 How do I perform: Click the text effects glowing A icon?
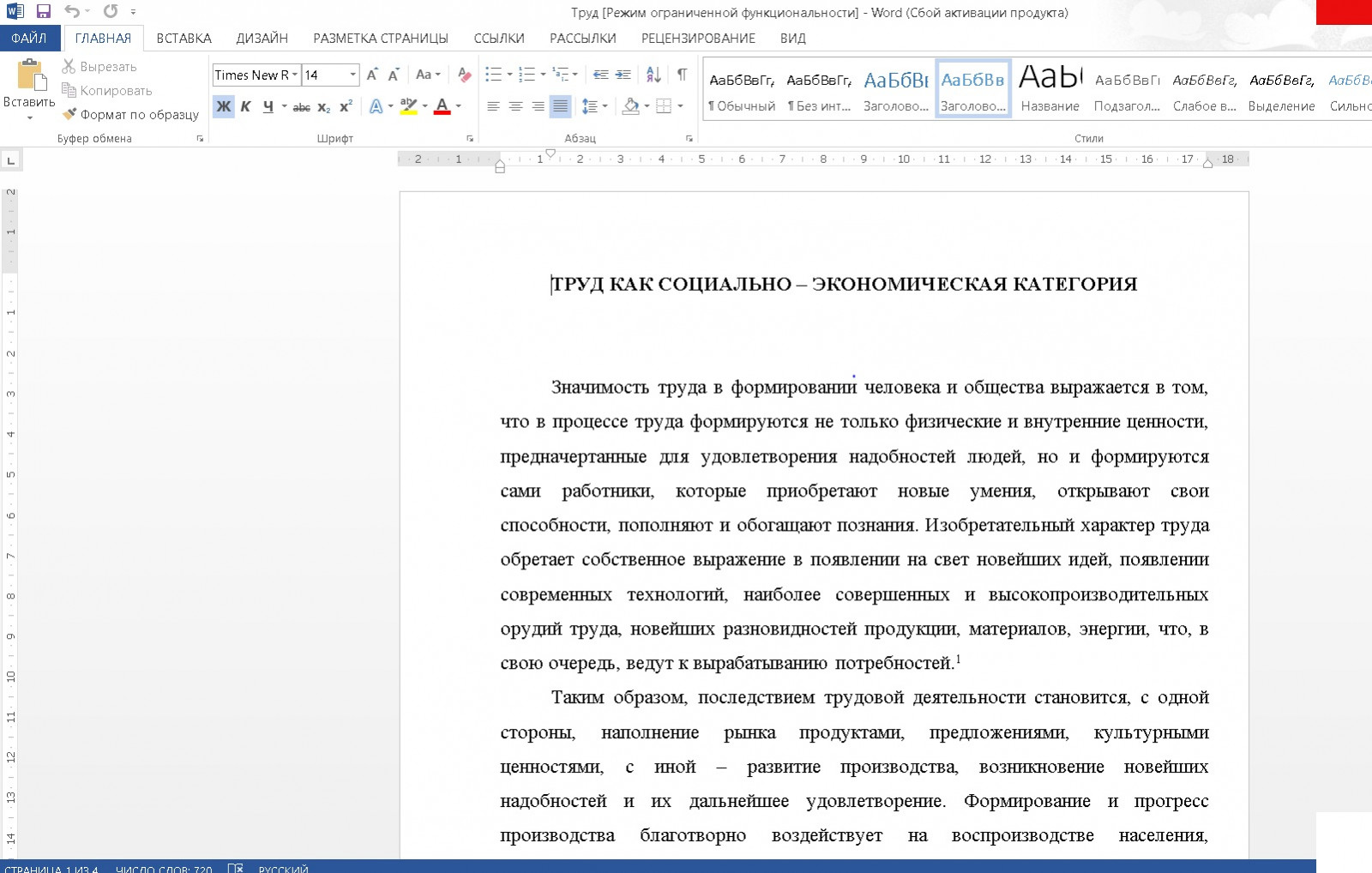[376, 107]
